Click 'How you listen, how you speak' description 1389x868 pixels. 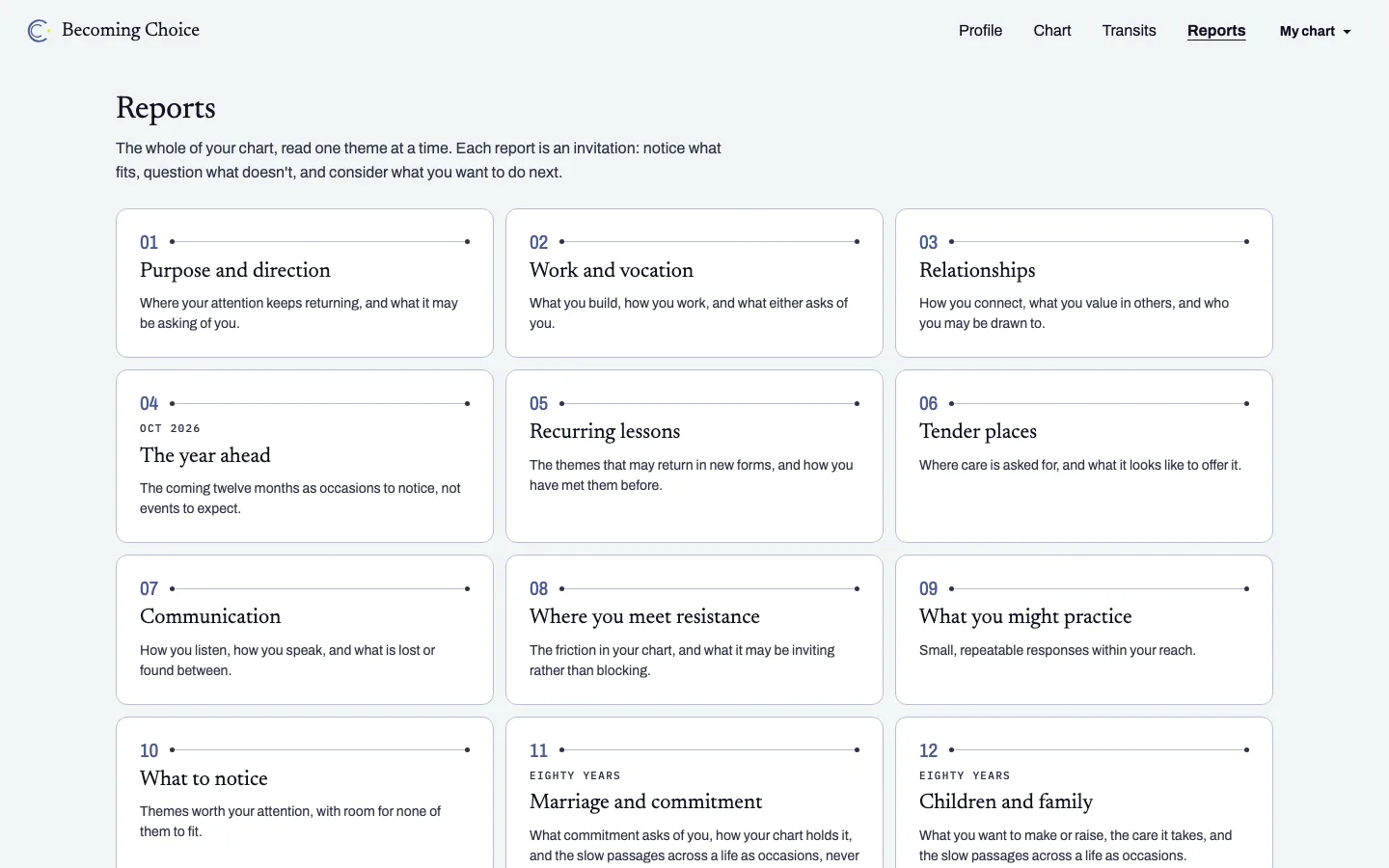[287, 660]
